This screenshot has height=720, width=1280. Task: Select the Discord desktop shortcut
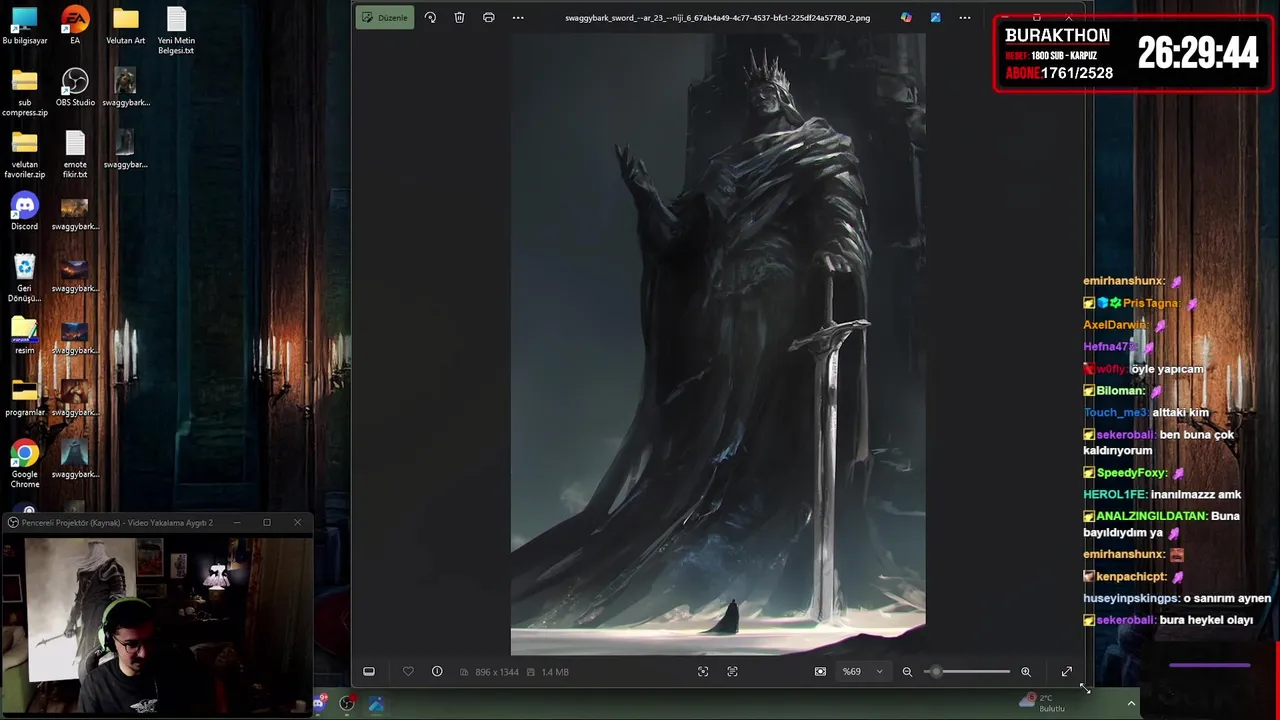point(24,212)
